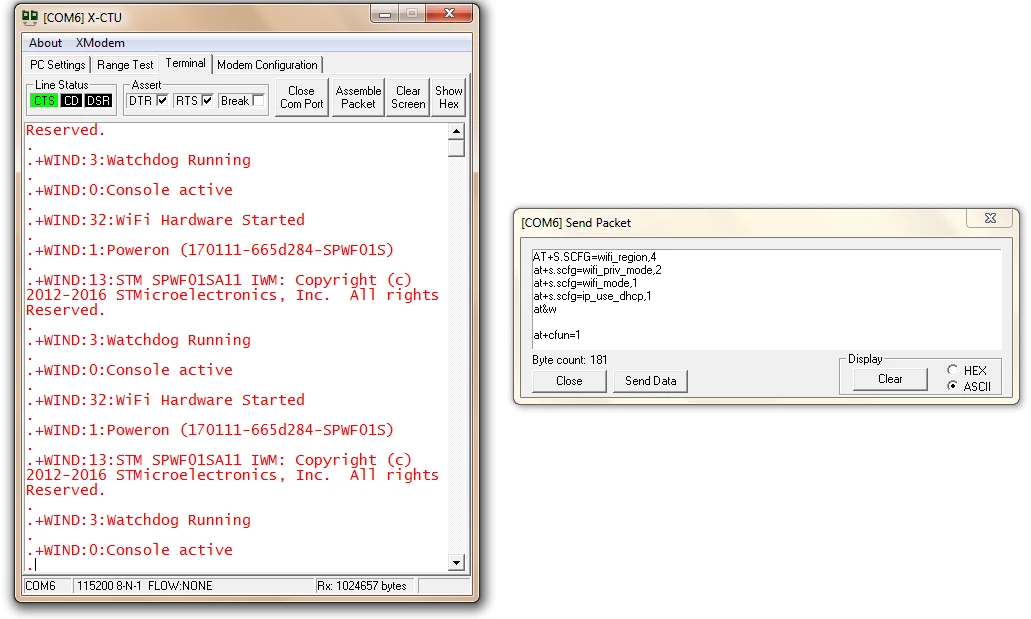The width and height of the screenshot is (1031, 619).
Task: Select the ASCII display radio button
Action: point(952,385)
